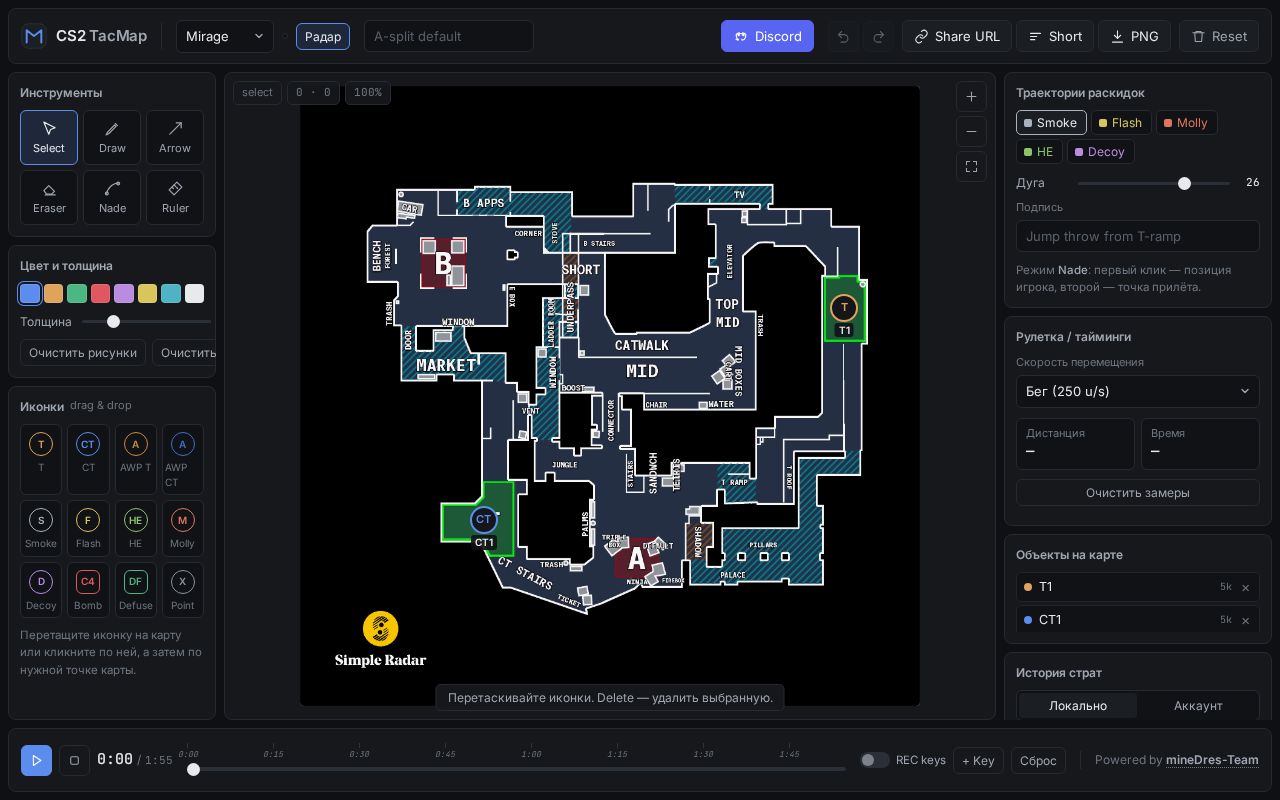Select the Ruler tool
This screenshot has height=800, width=1280.
[175, 197]
